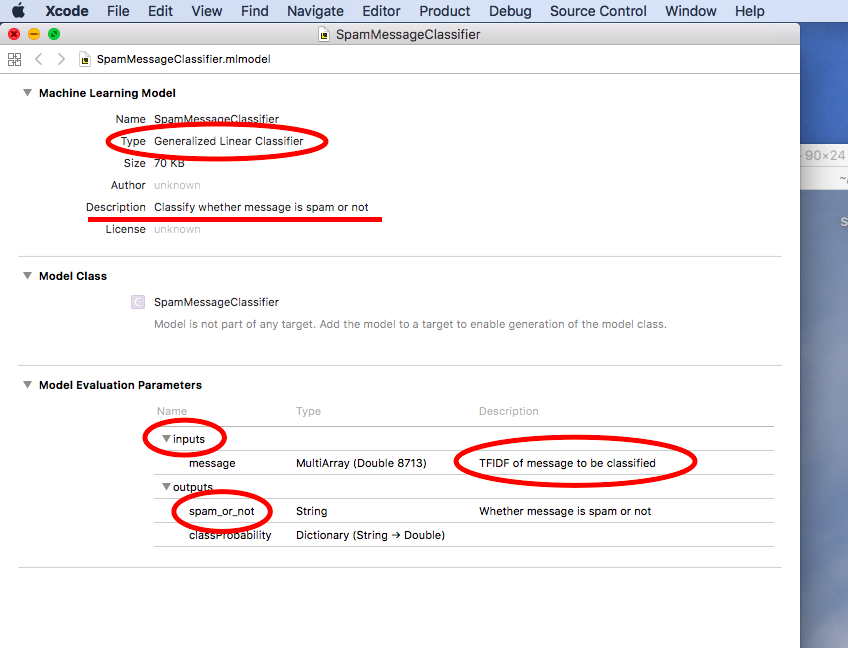The height and width of the screenshot is (648, 848).
Task: Open the View menu
Action: (x=207, y=11)
